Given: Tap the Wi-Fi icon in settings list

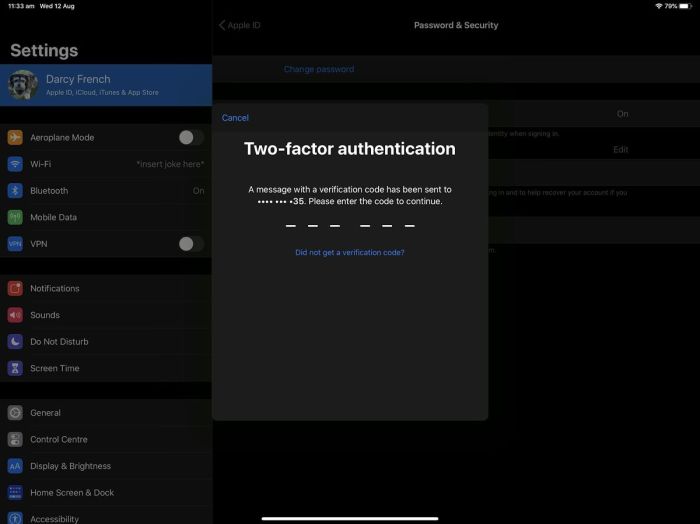Looking at the screenshot, I should 15,164.
